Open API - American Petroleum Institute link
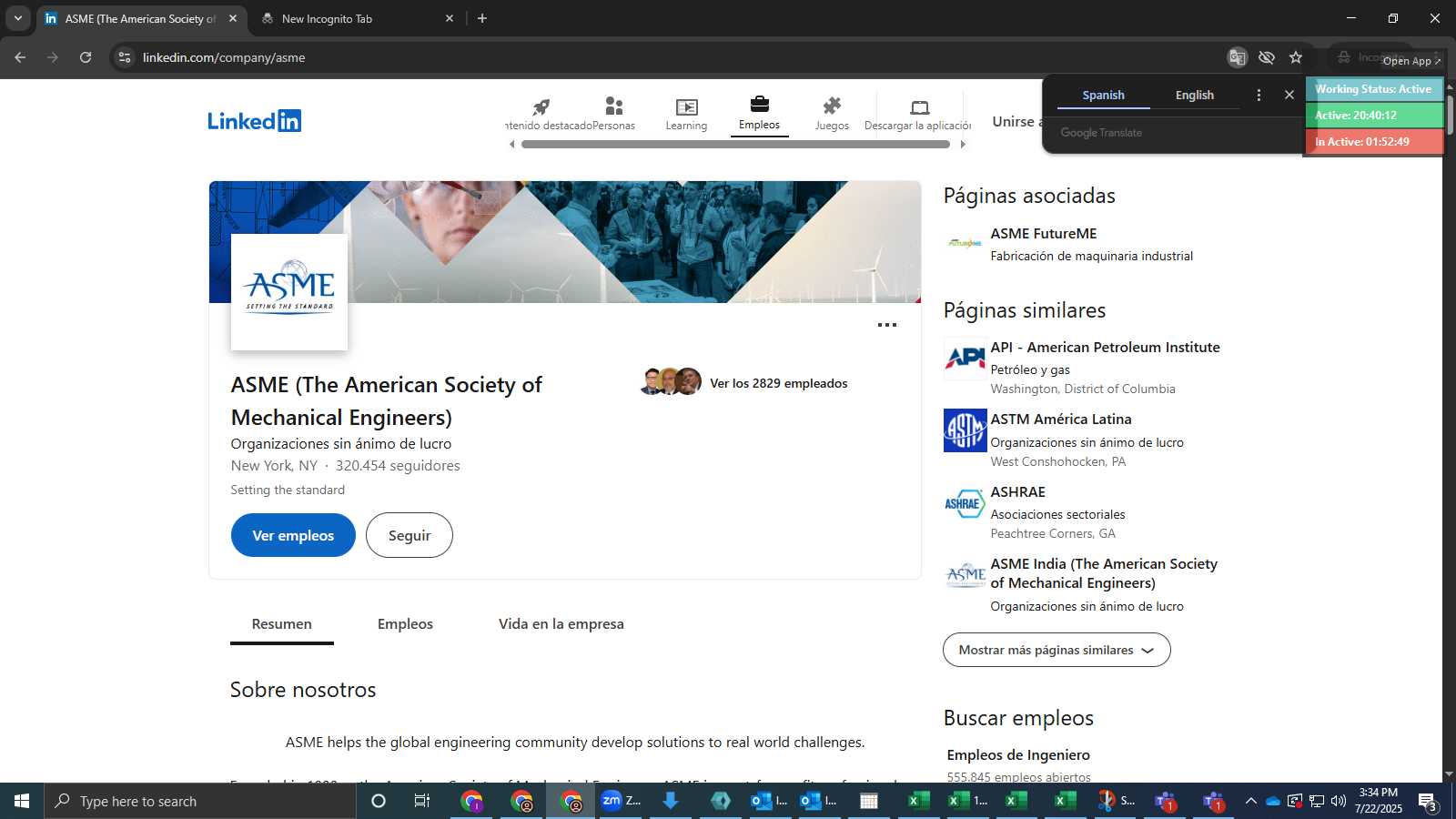Image resolution: width=1456 pixels, height=819 pixels. [x=1105, y=348]
